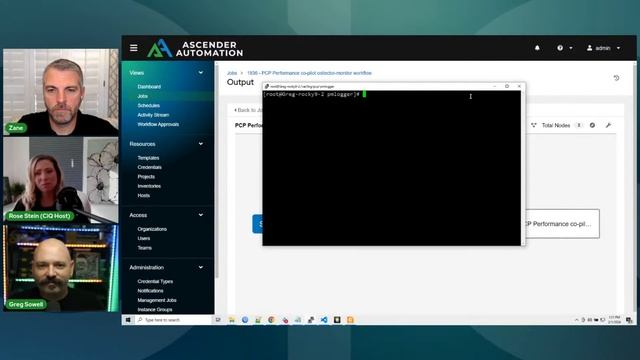Open Chrome from the taskbar
The width and height of the screenshot is (640, 360).
(271, 320)
